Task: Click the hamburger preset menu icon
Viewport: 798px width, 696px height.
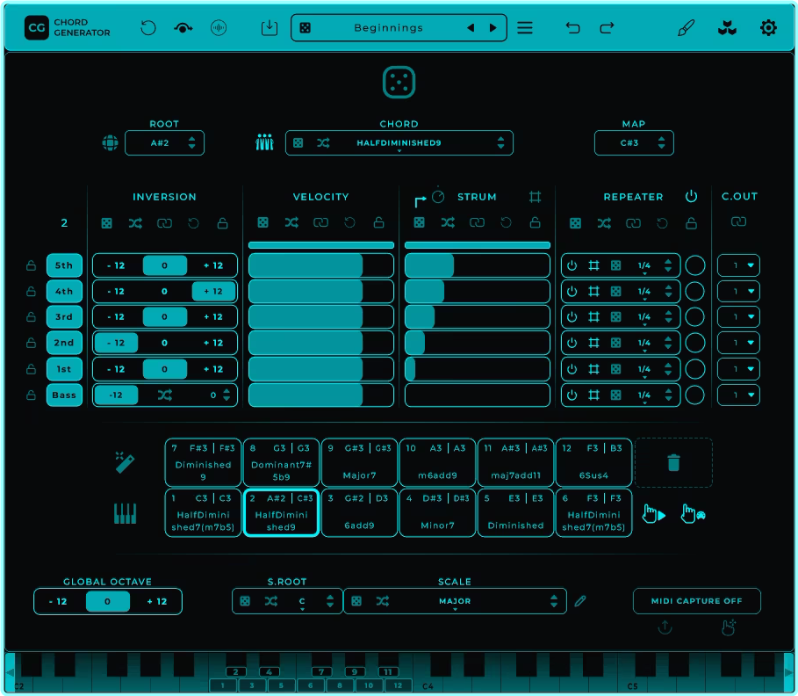Action: 525,28
